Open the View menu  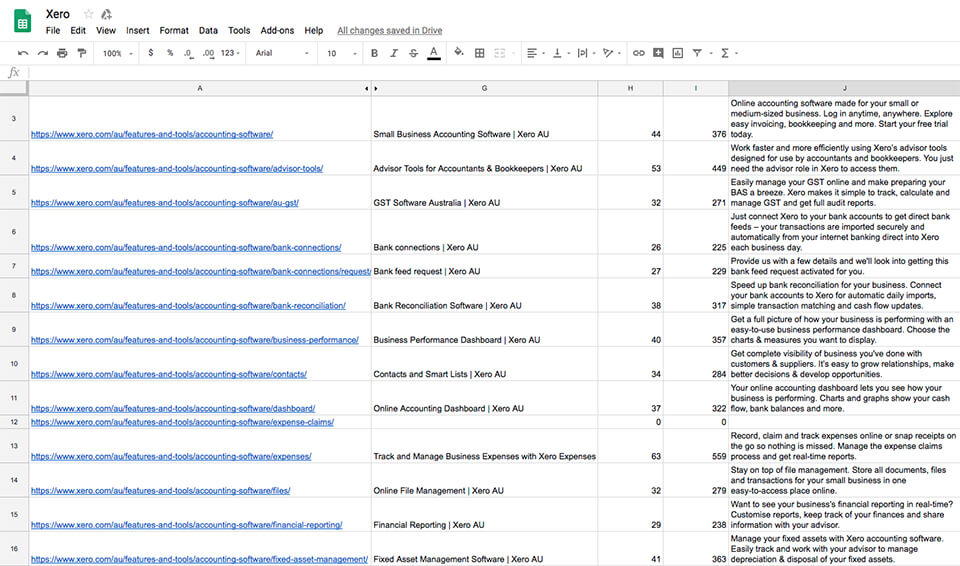coord(105,30)
